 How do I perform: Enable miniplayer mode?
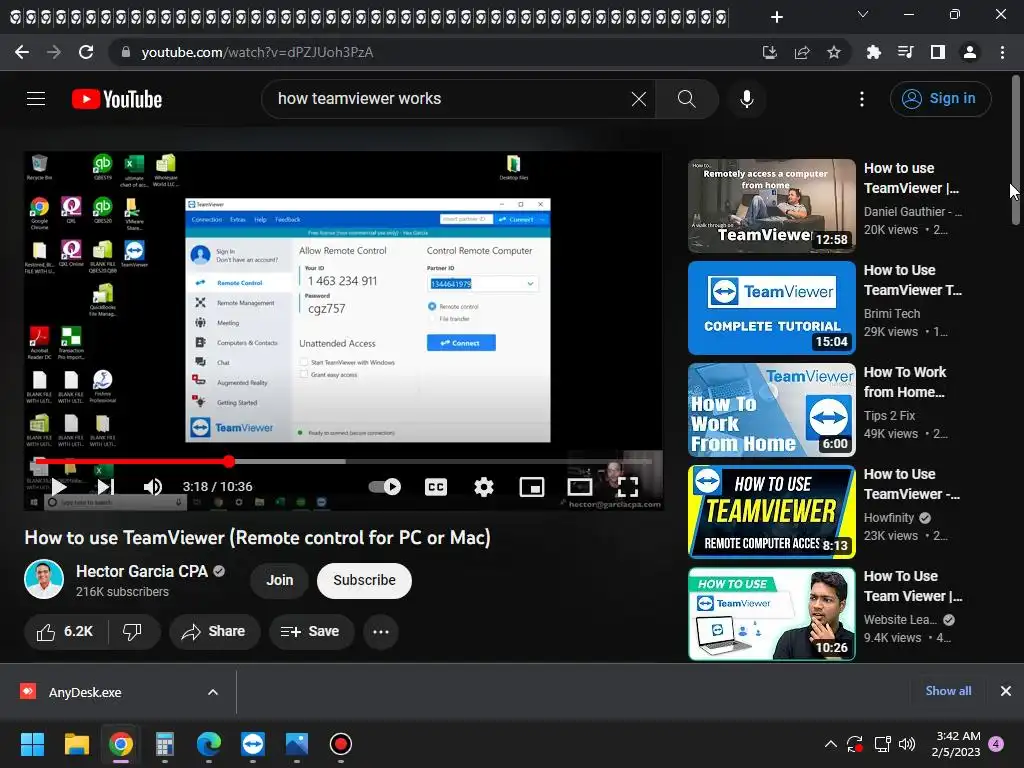(x=532, y=487)
